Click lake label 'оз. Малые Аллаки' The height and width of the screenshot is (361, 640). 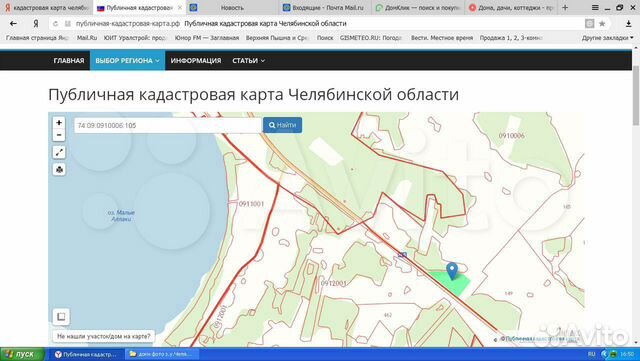(121, 216)
